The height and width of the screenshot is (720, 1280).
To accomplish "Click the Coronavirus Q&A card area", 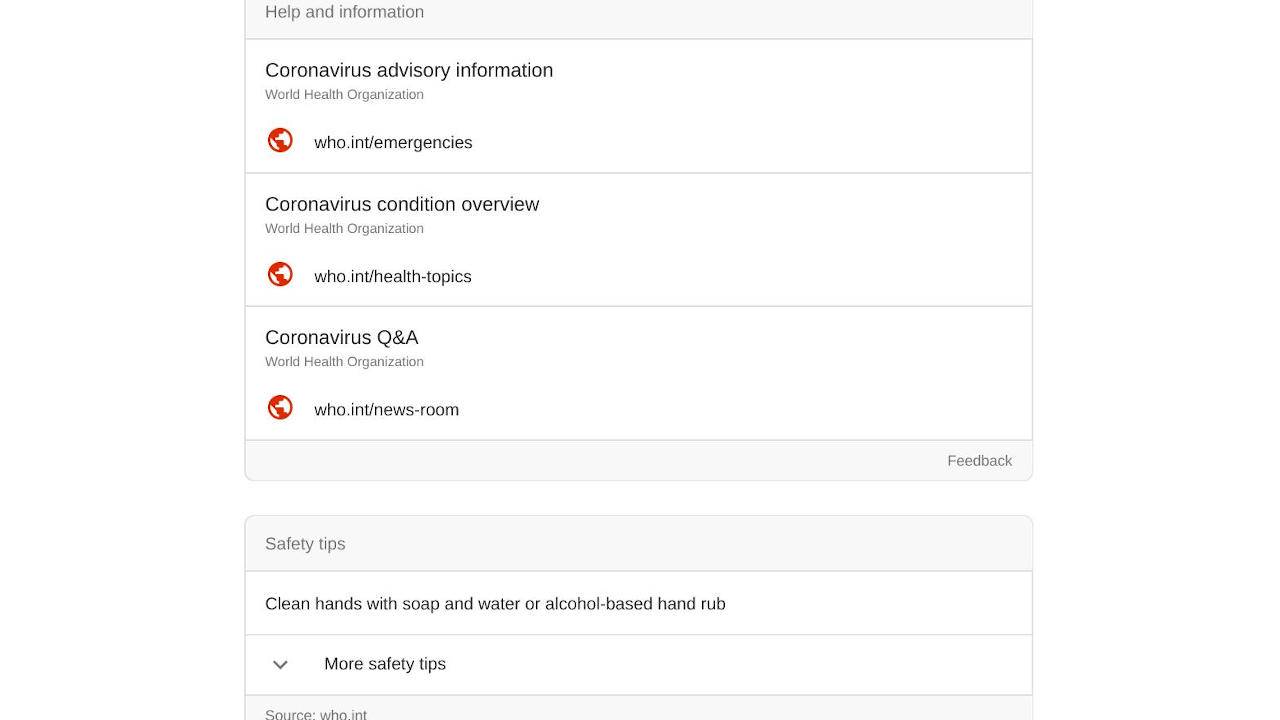I will [x=639, y=373].
